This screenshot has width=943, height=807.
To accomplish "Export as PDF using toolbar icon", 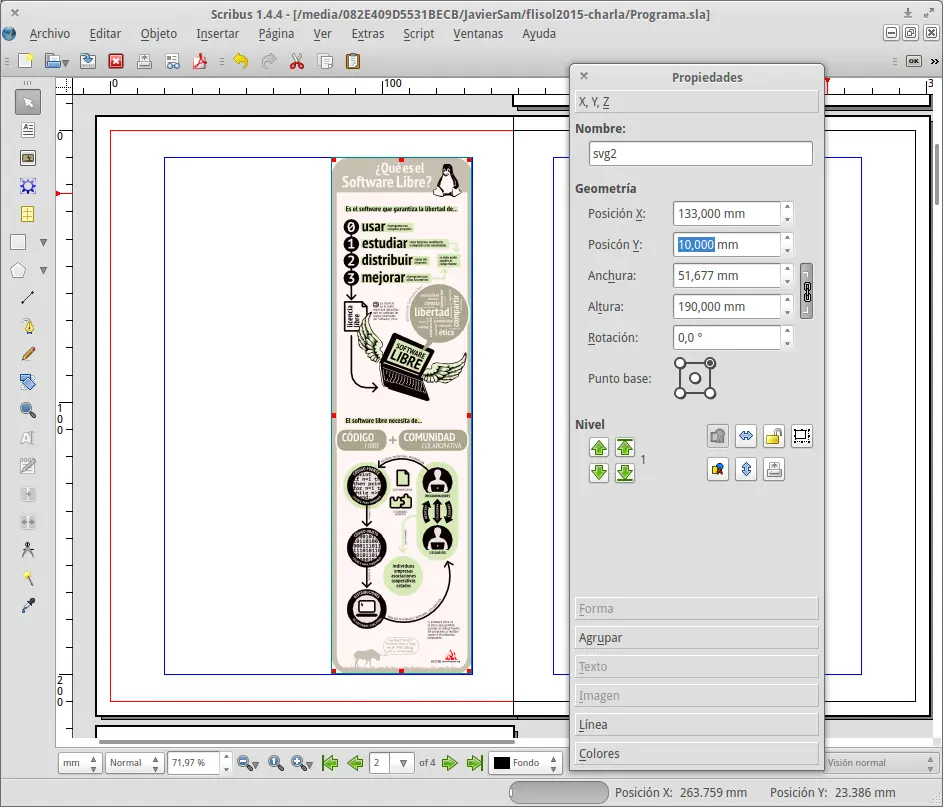I will click(200, 61).
